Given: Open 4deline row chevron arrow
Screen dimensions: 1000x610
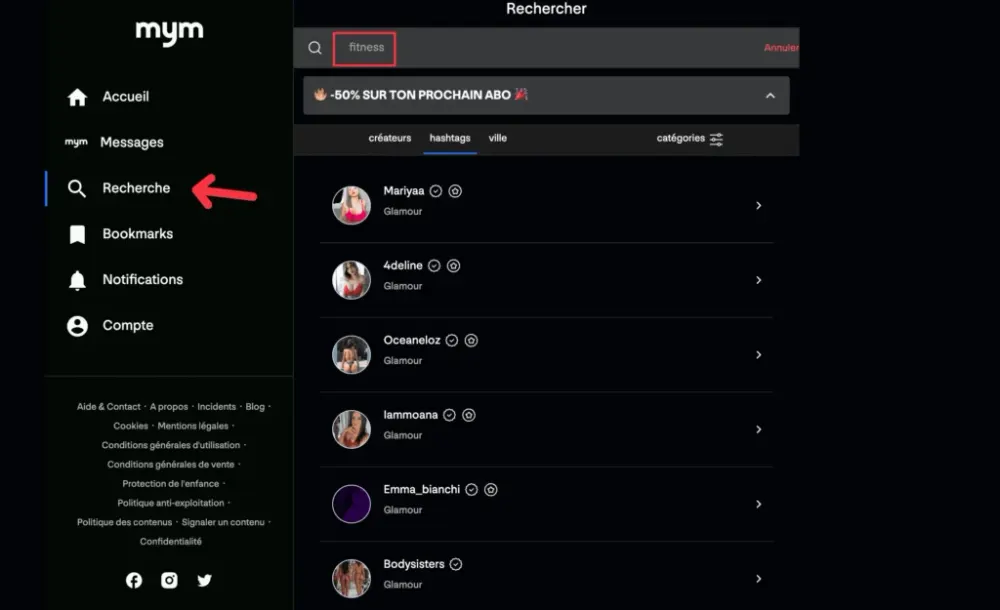Looking at the screenshot, I should pos(759,280).
